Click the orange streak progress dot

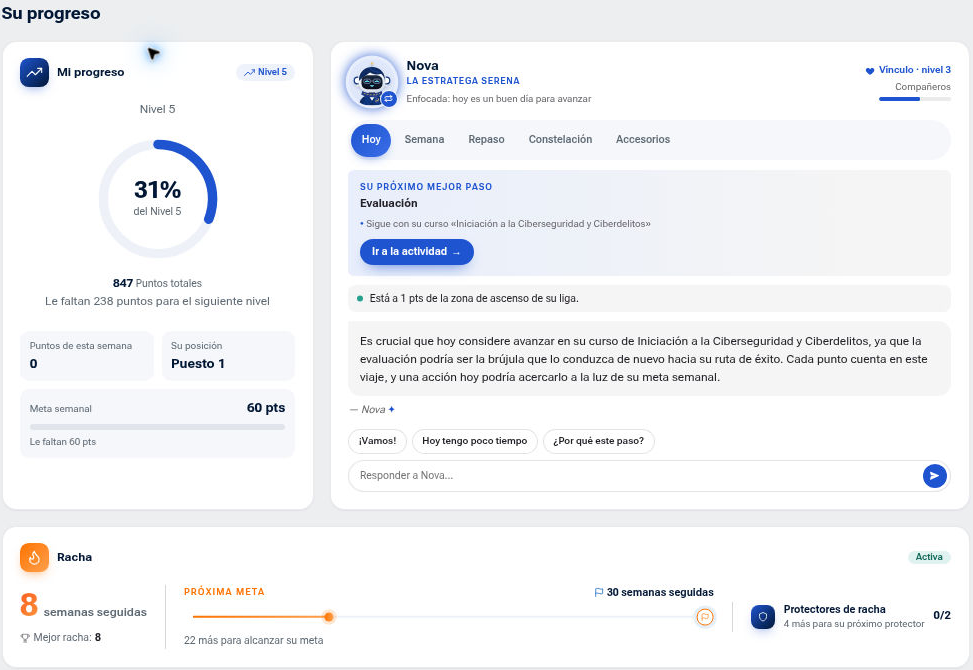click(329, 617)
